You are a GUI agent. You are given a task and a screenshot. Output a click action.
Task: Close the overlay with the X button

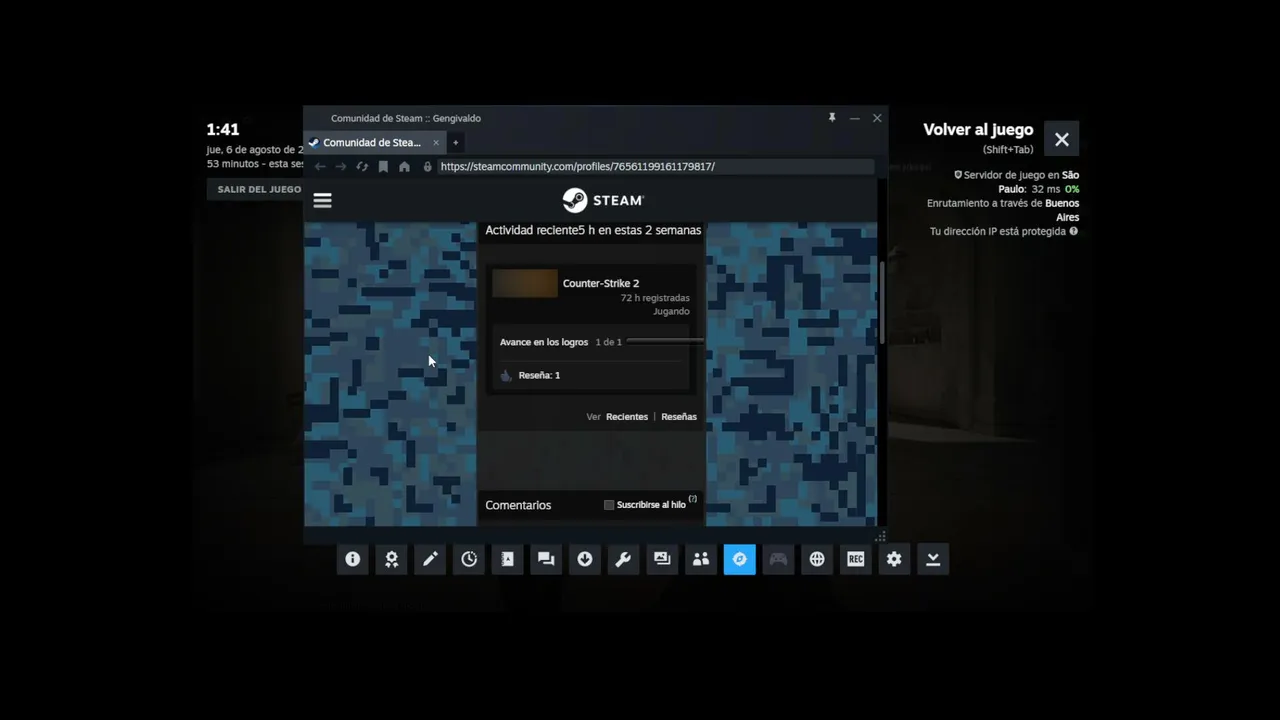coord(1062,140)
